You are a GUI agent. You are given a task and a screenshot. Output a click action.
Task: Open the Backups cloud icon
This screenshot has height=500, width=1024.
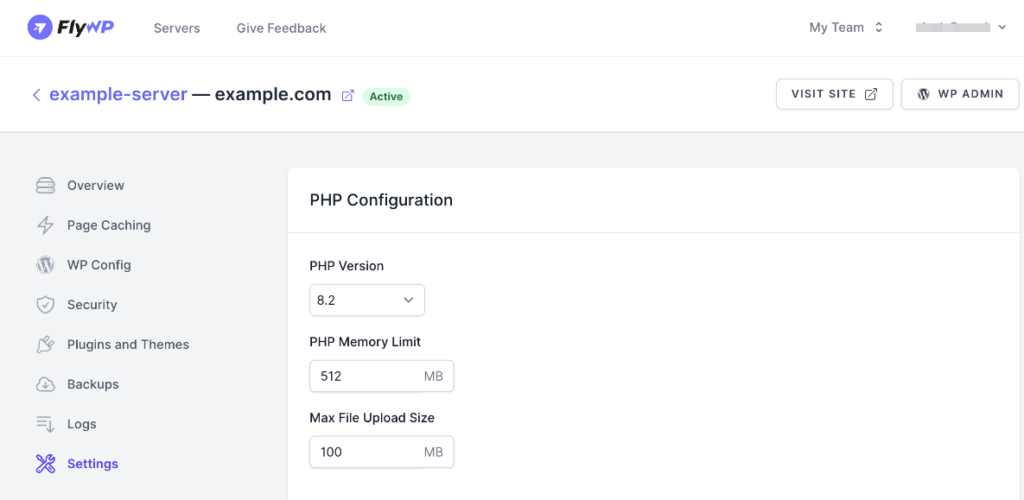point(45,384)
